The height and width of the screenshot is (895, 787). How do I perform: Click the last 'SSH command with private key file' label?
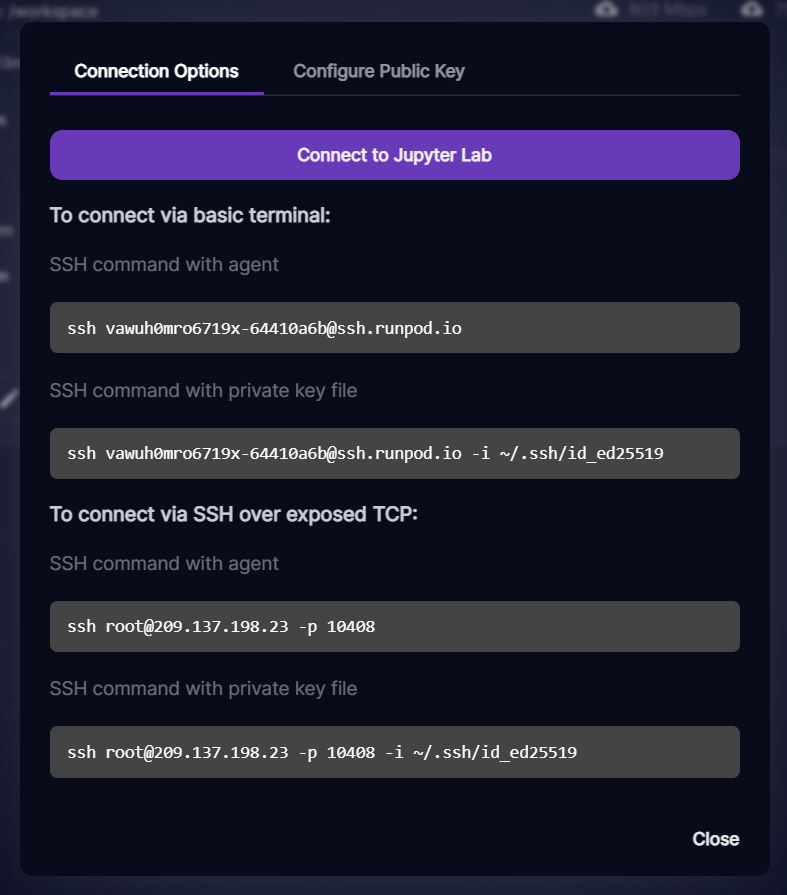click(x=203, y=689)
